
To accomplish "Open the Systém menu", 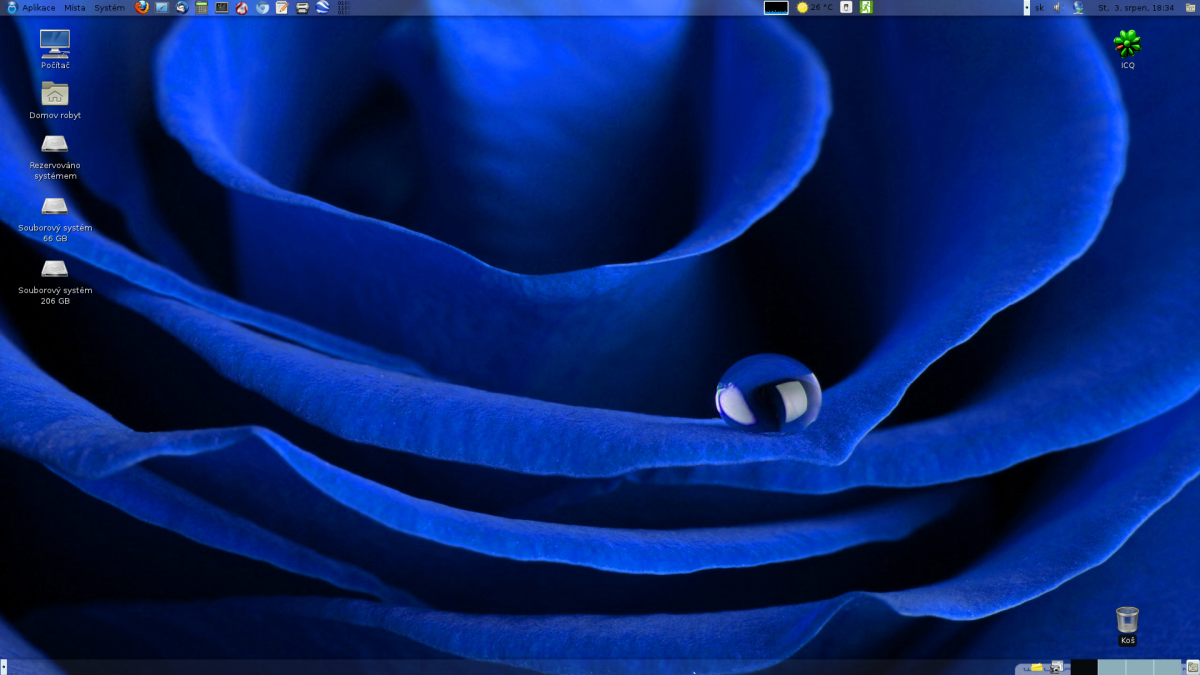I will tap(110, 7).
